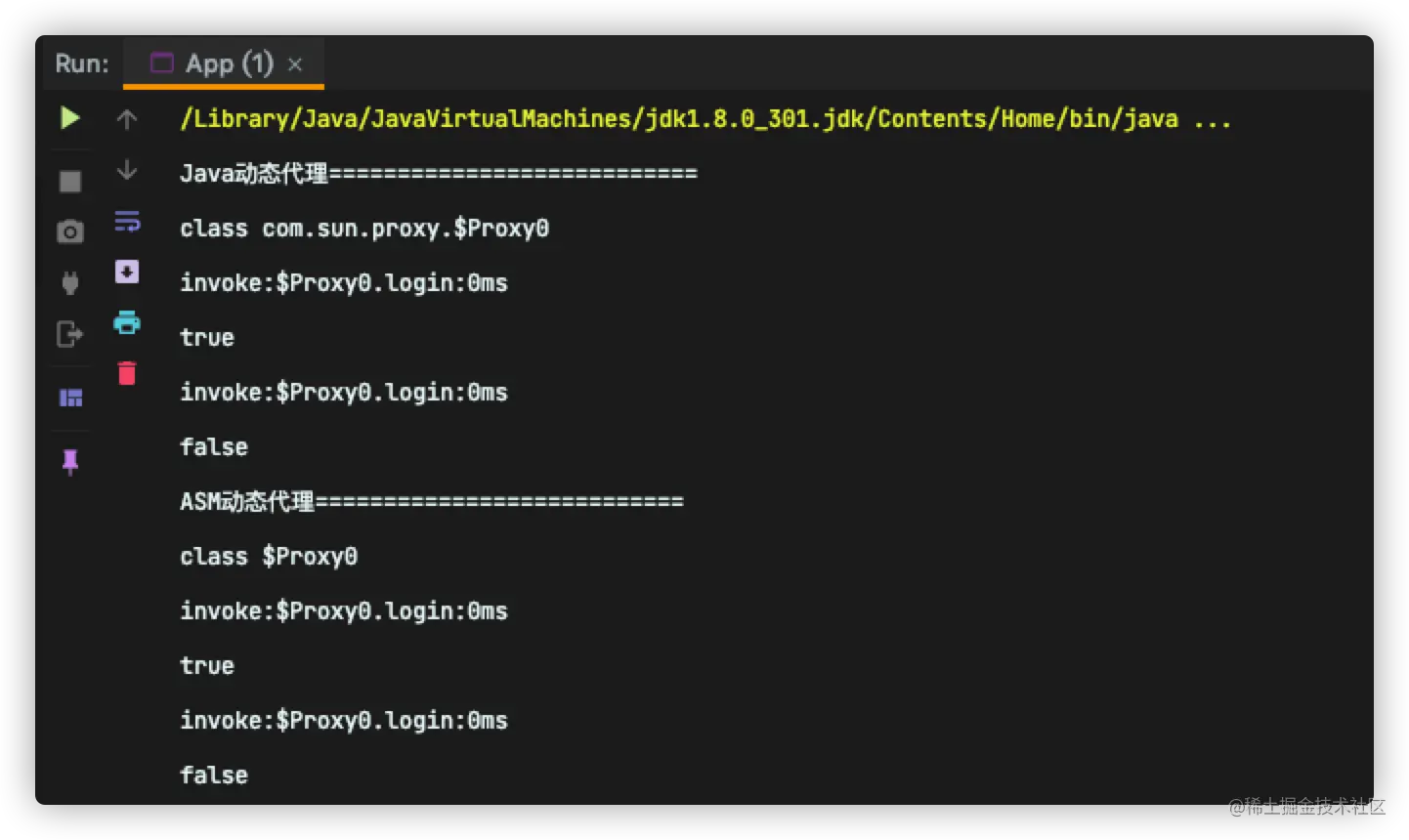Click the 'class com.sun.proxy.$Proxy0' output line
This screenshot has height=840, width=1409.
coord(363,229)
